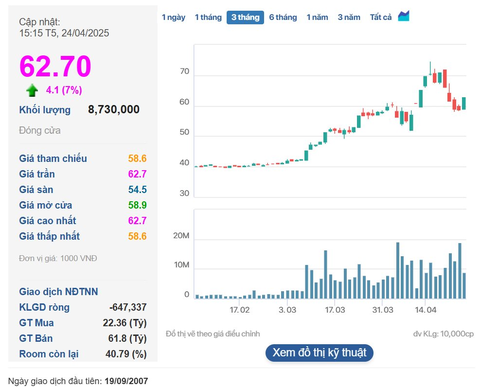Click the Giá trần ceiling price 62.7
The height and width of the screenshot is (387, 480).
[137, 174]
